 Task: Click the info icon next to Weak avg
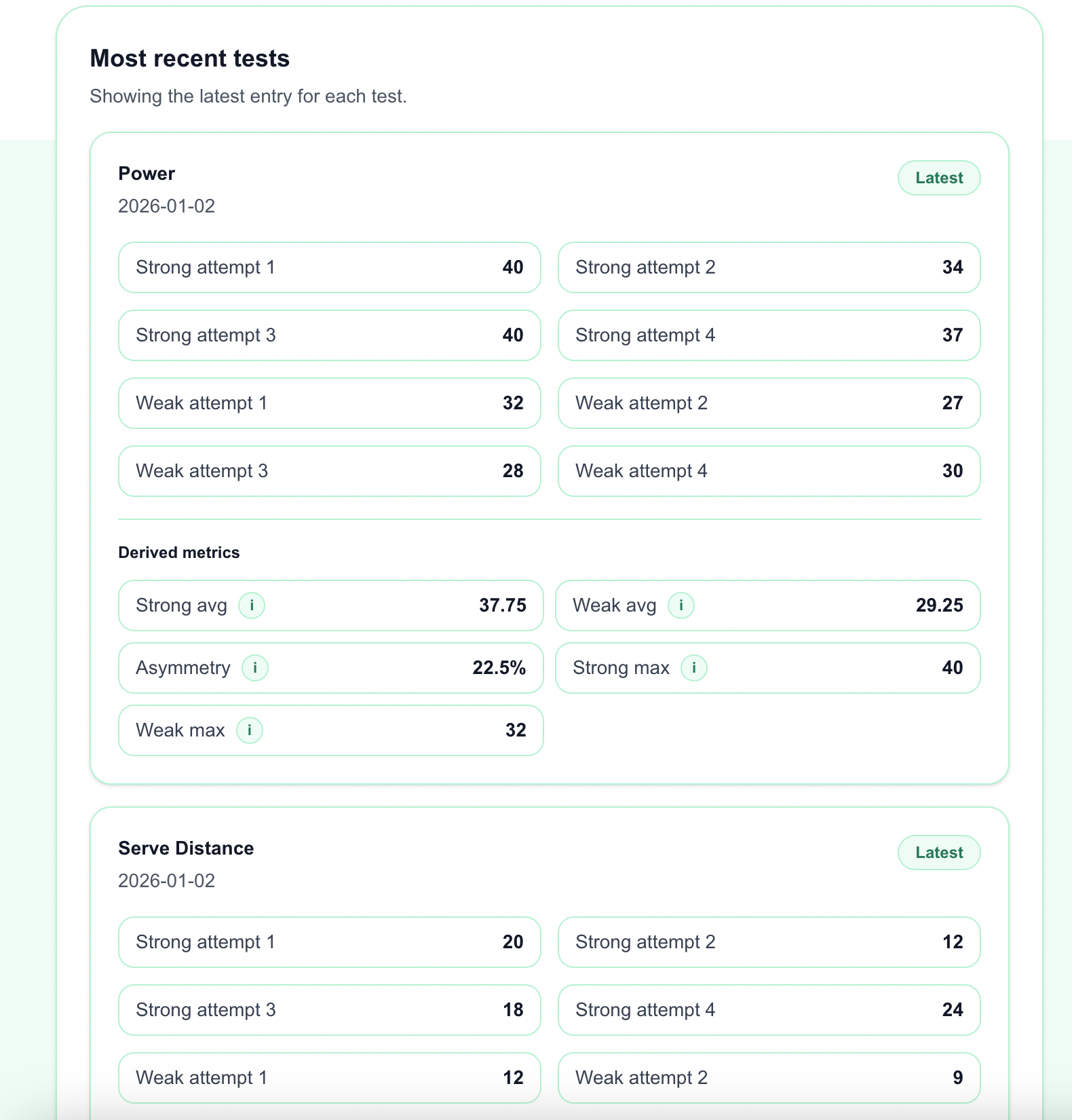coord(681,605)
